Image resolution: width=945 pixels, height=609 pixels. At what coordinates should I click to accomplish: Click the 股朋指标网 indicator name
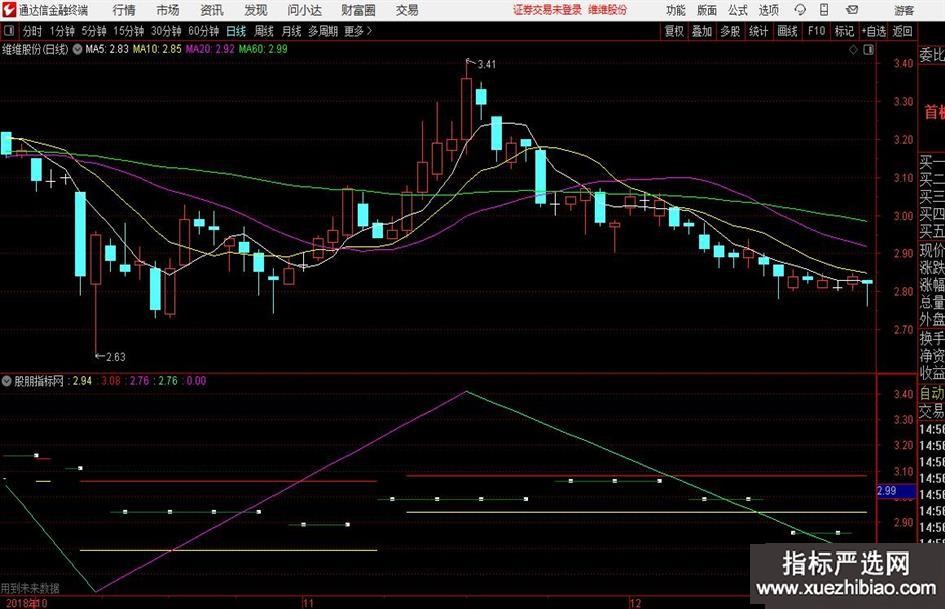(x=39, y=381)
